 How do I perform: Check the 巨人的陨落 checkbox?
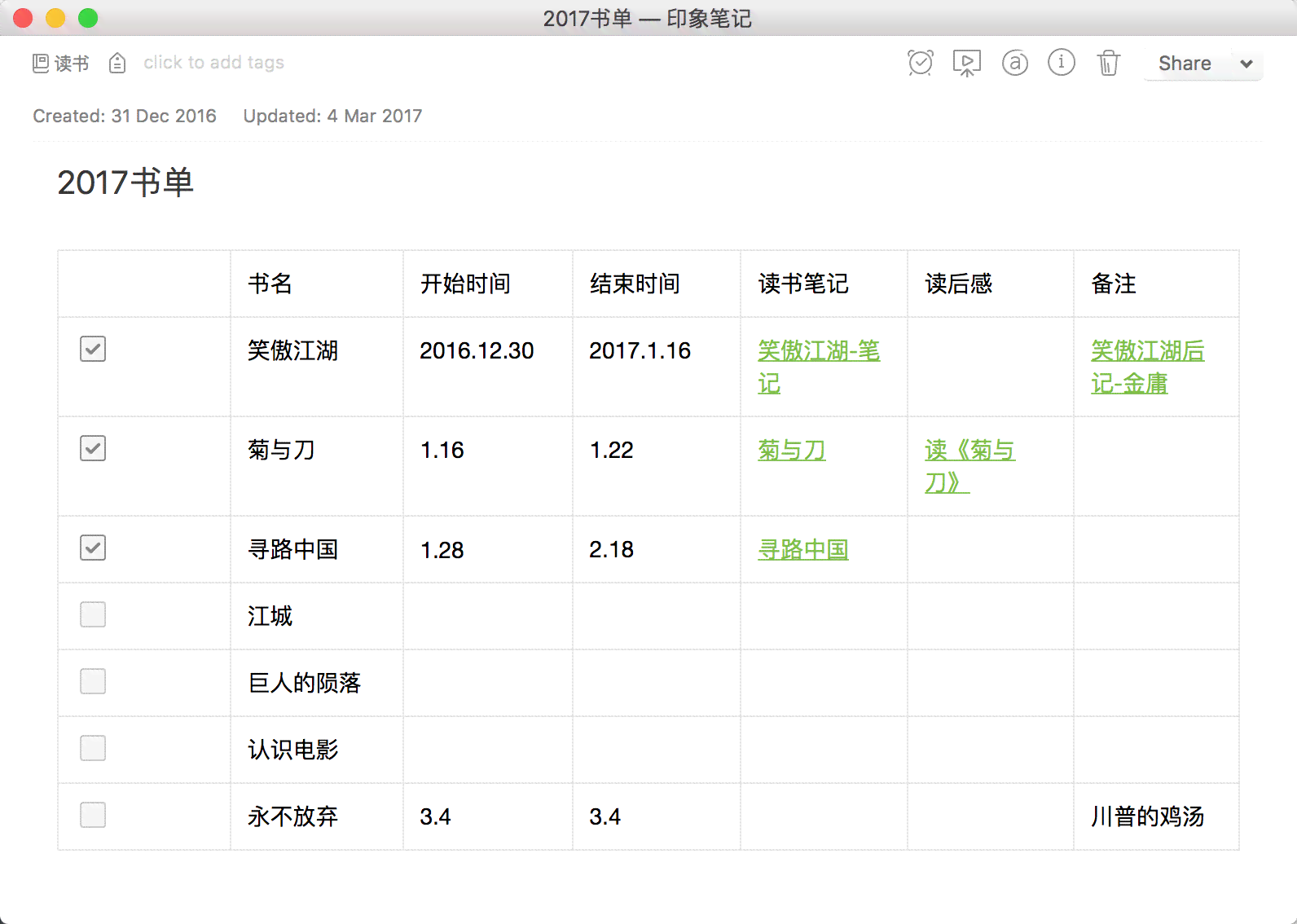click(x=93, y=681)
